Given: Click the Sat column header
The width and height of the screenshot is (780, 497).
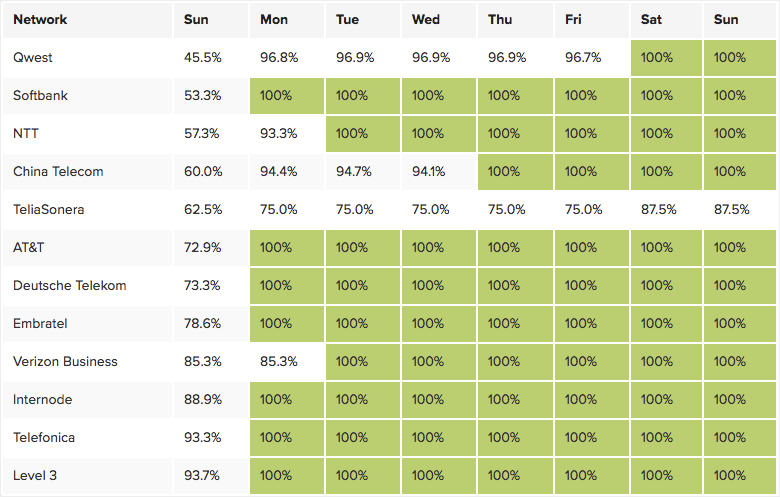Looking at the screenshot, I should point(651,20).
